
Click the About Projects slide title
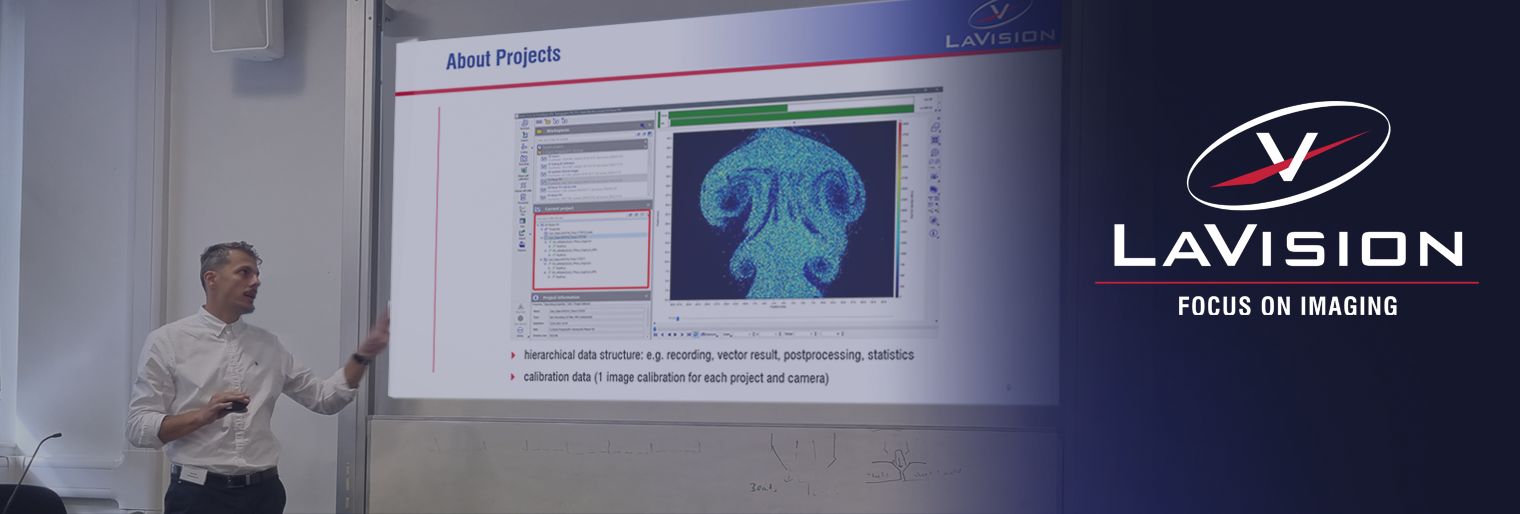click(502, 59)
